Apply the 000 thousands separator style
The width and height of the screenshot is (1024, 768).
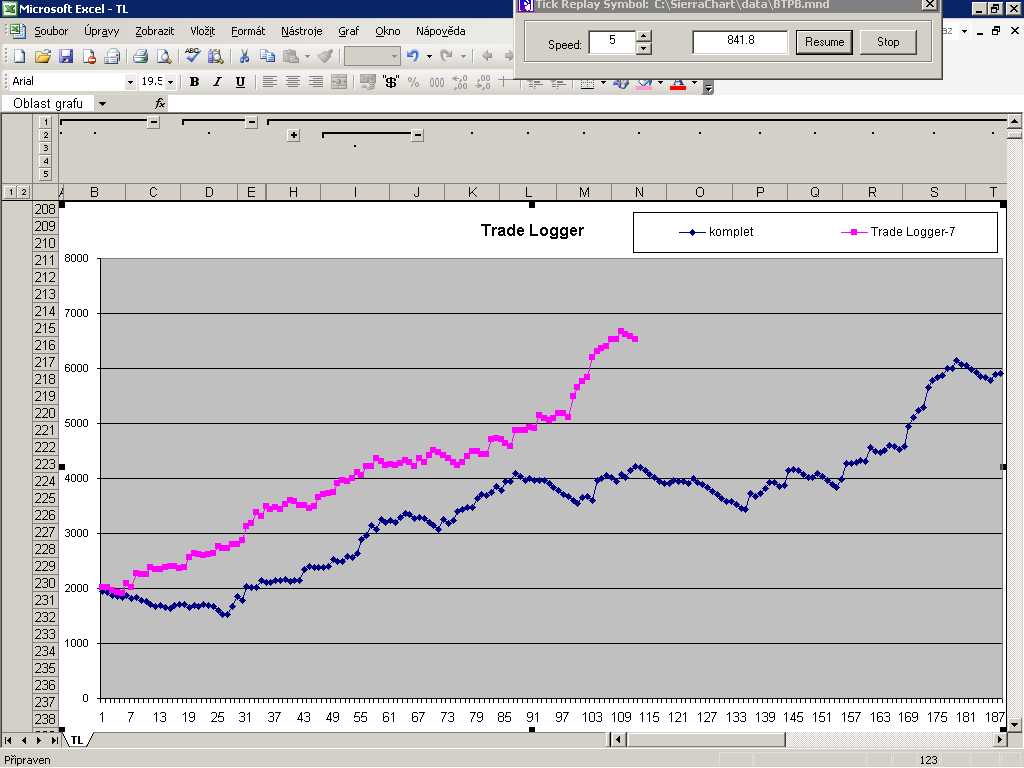click(x=436, y=82)
